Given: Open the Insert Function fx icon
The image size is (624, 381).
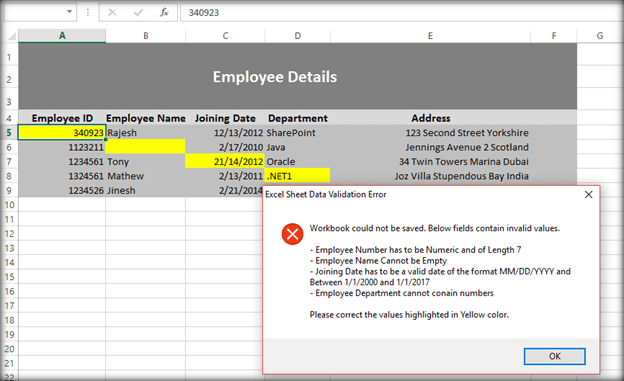Looking at the screenshot, I should coord(164,13).
